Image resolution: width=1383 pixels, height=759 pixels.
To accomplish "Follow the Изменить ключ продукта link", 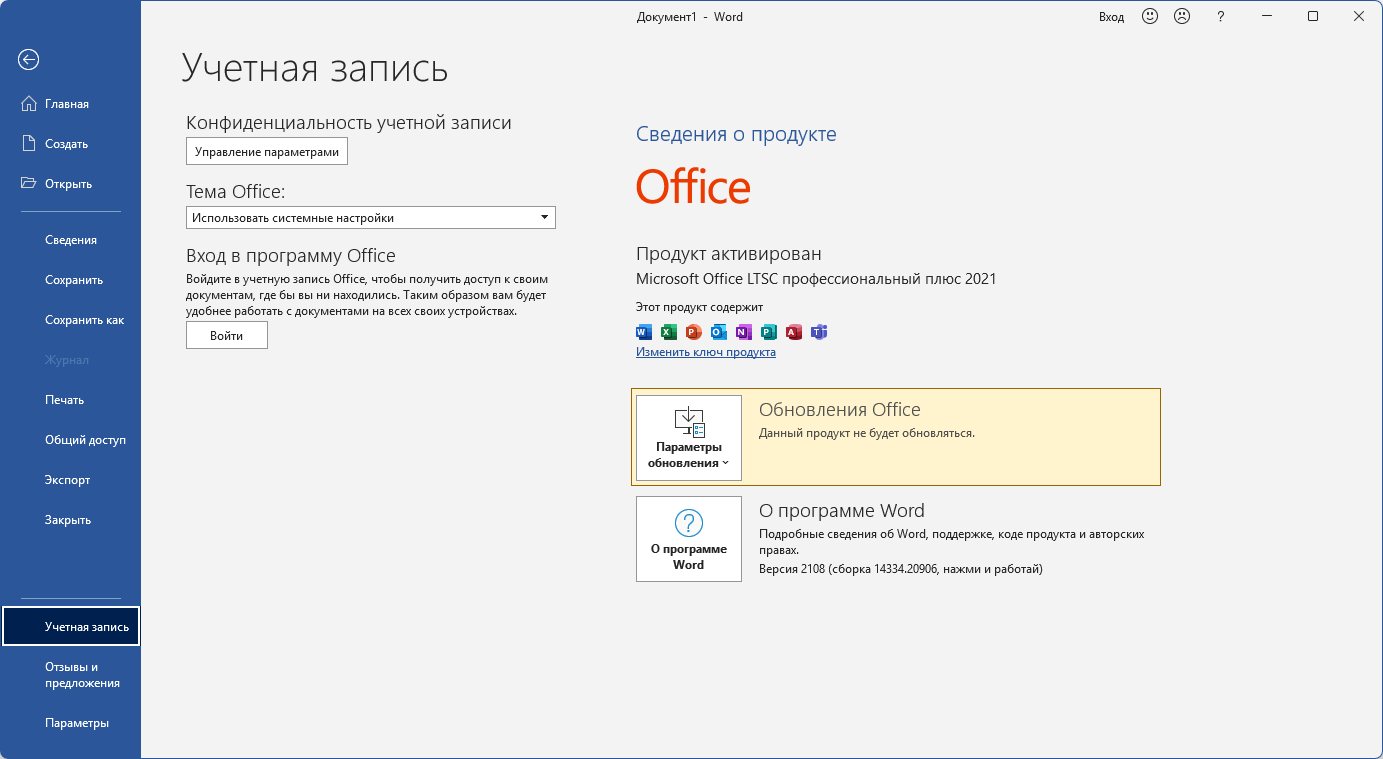I will coord(706,352).
